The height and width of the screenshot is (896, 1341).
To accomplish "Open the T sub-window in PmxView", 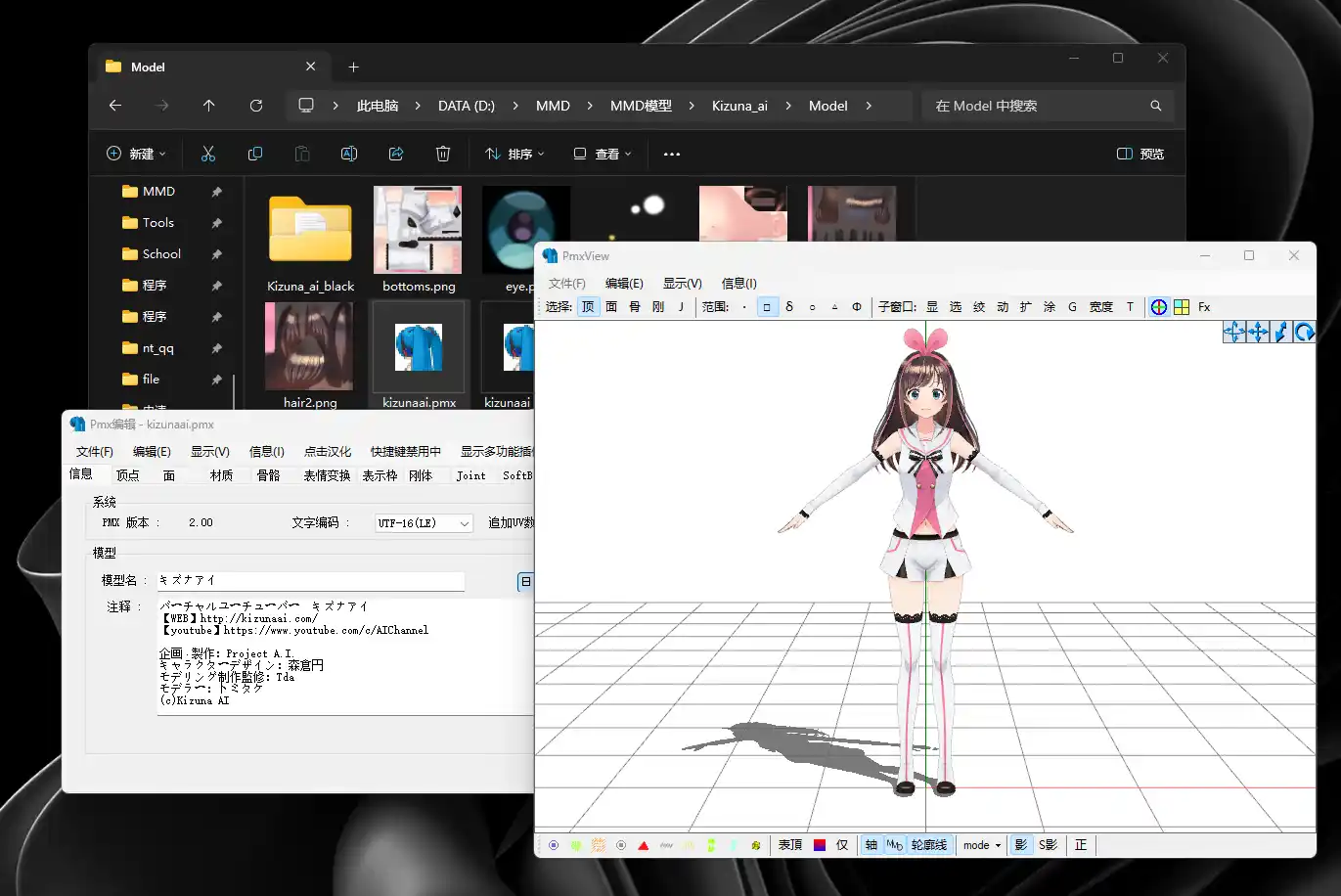I will pyautogui.click(x=1130, y=307).
